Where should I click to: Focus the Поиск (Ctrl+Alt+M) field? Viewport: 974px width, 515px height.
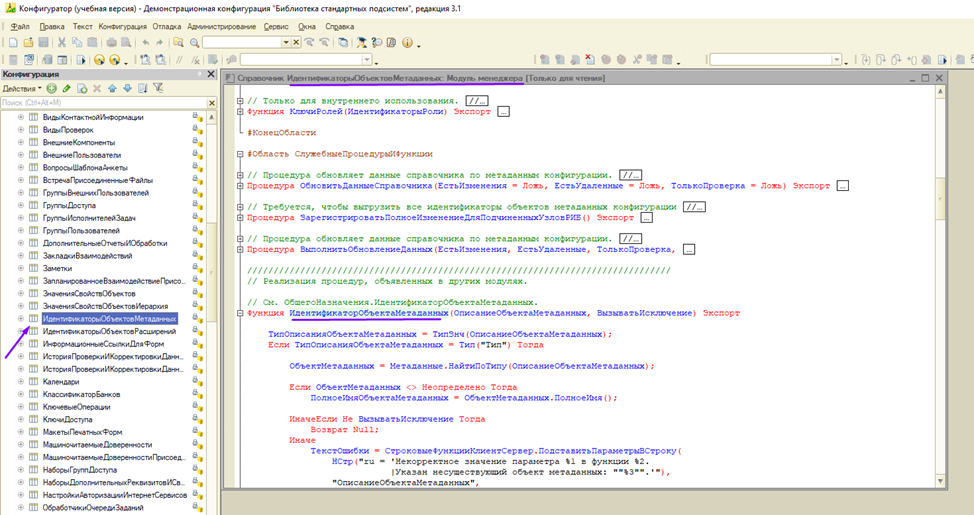pos(103,103)
